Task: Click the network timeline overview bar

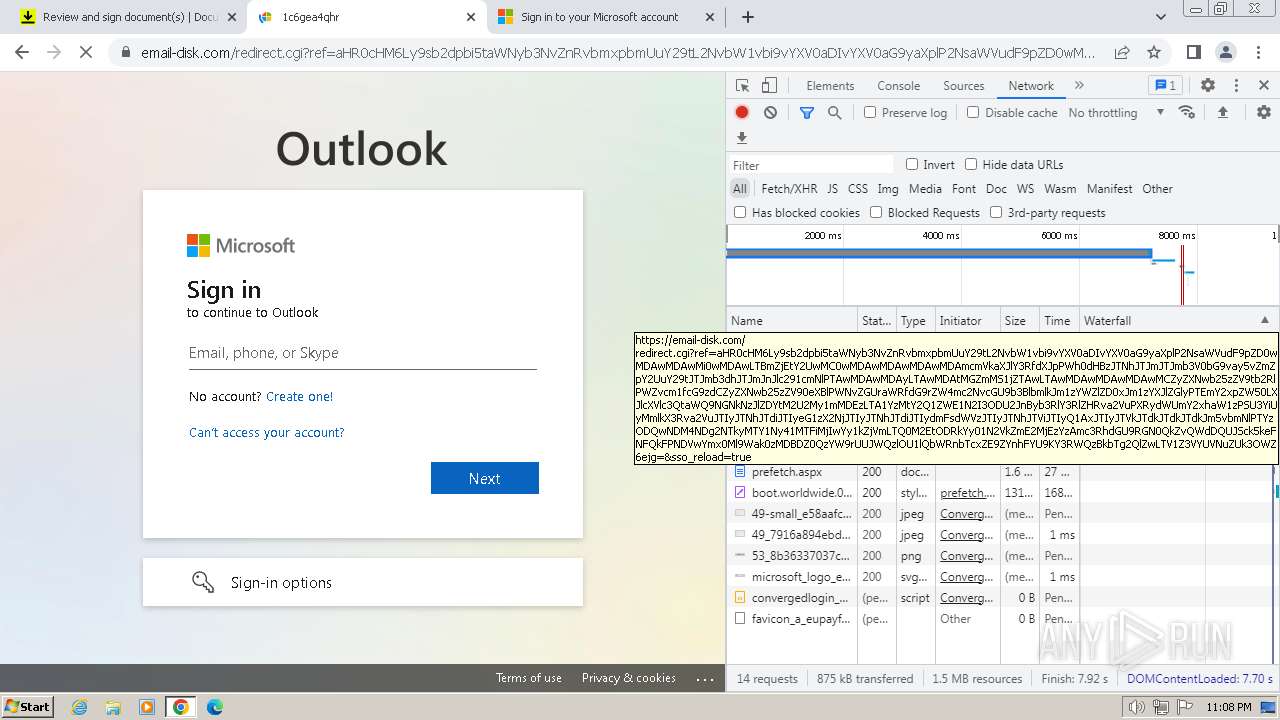Action: pyautogui.click(x=1002, y=266)
